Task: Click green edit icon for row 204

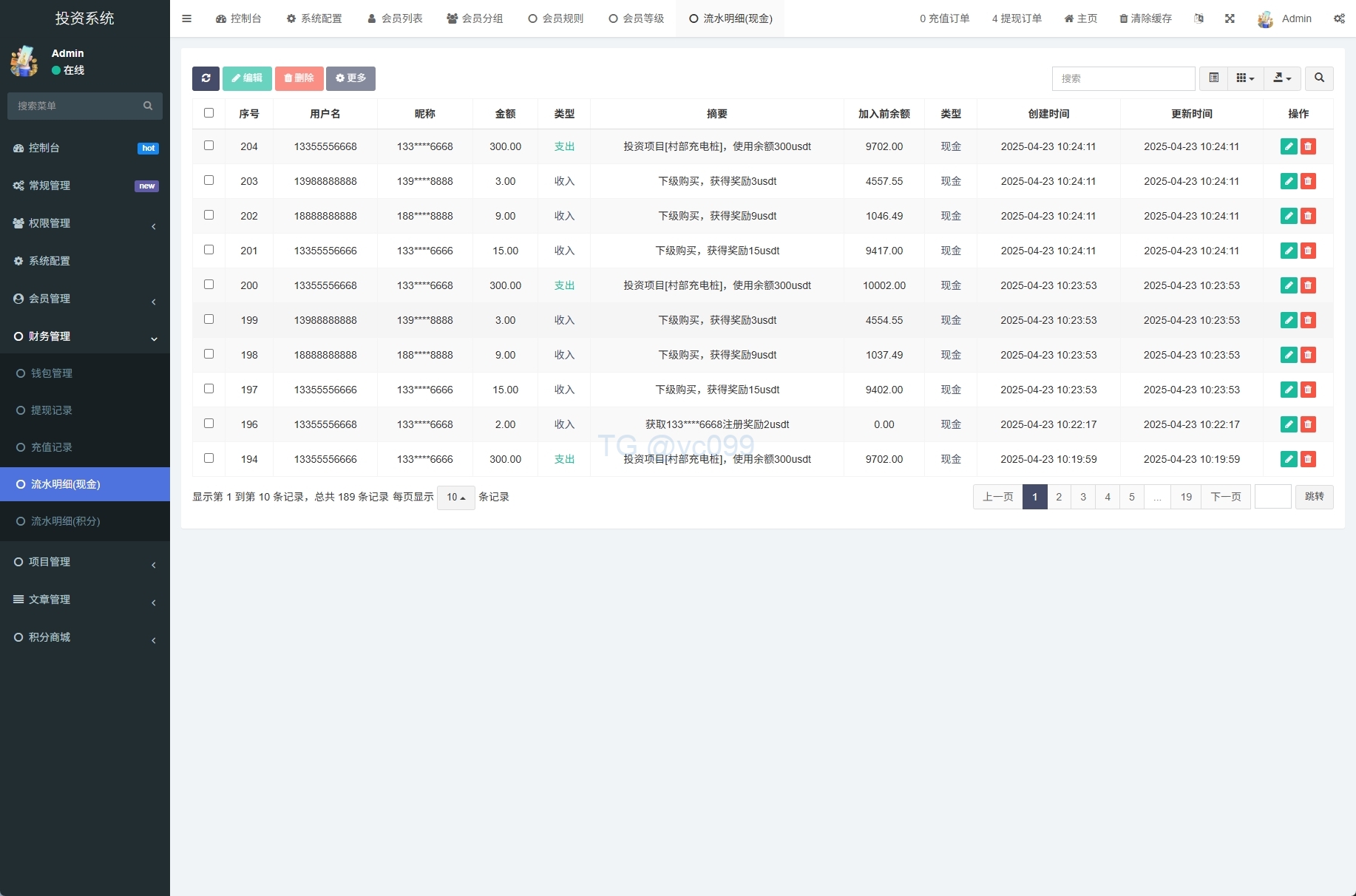Action: pos(1288,146)
